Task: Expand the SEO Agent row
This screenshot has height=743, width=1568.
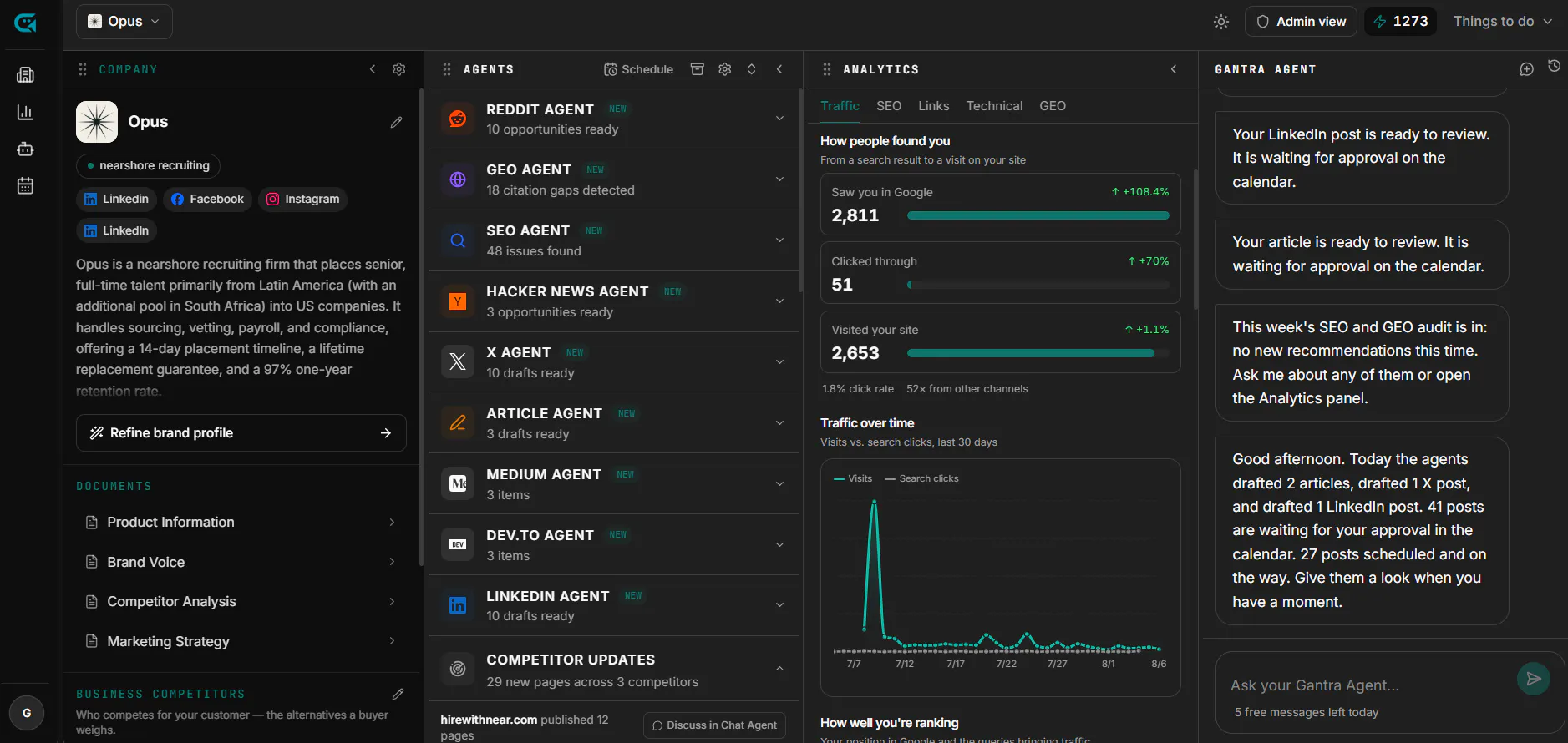Action: click(779, 240)
